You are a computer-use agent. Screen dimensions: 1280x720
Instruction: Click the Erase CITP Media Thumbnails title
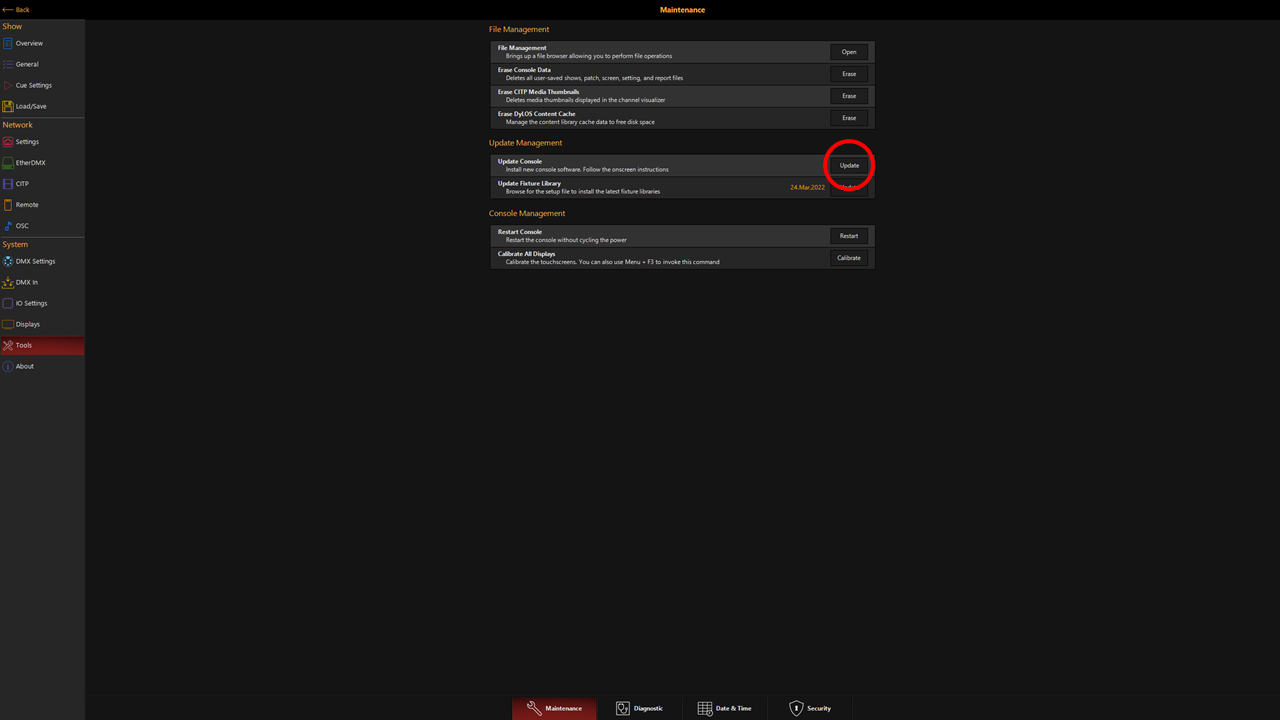[538, 92]
